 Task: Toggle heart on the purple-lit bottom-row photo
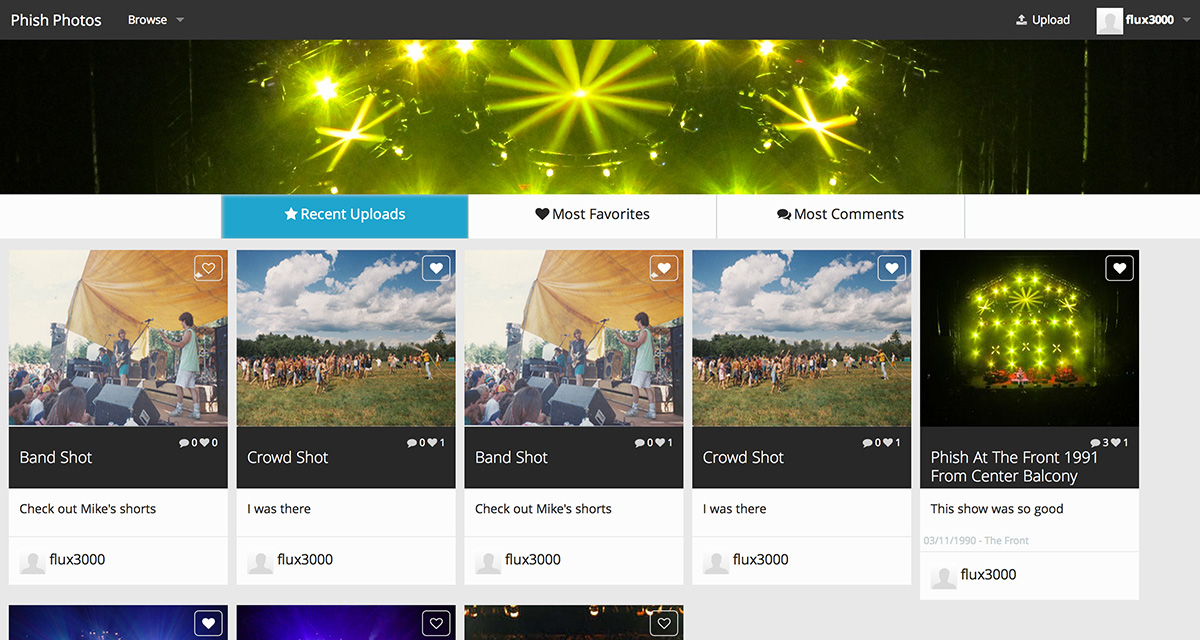pos(436,623)
